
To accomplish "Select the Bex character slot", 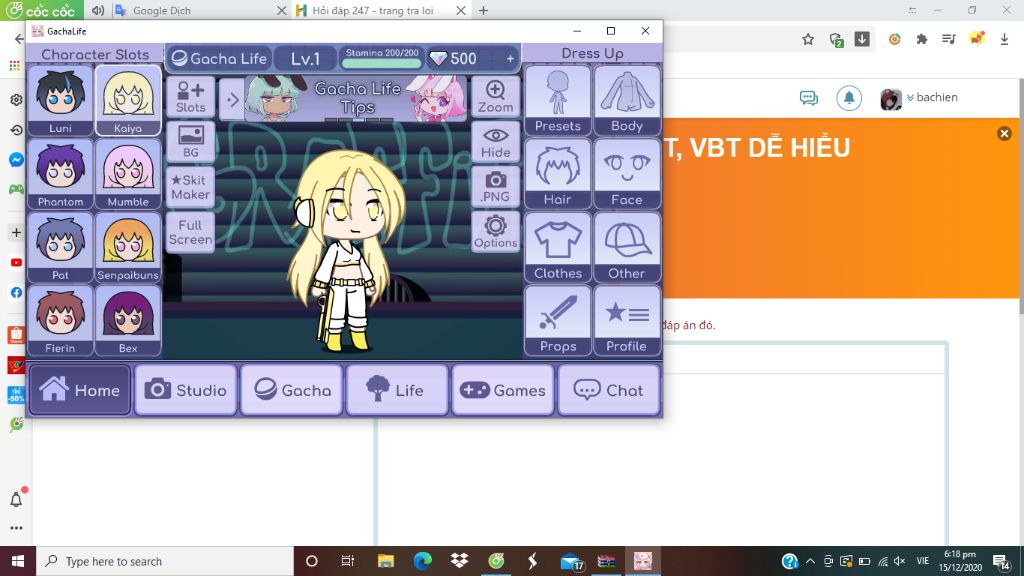I will tap(128, 320).
